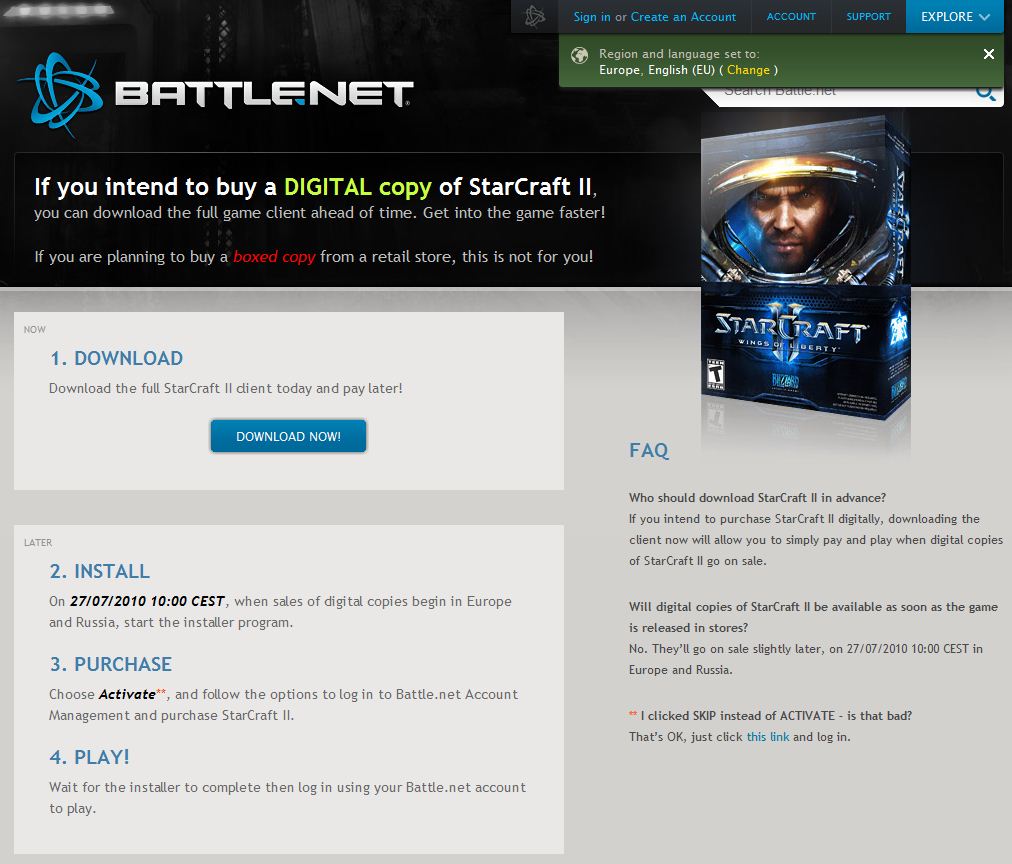Click Create an Account link

click(683, 17)
